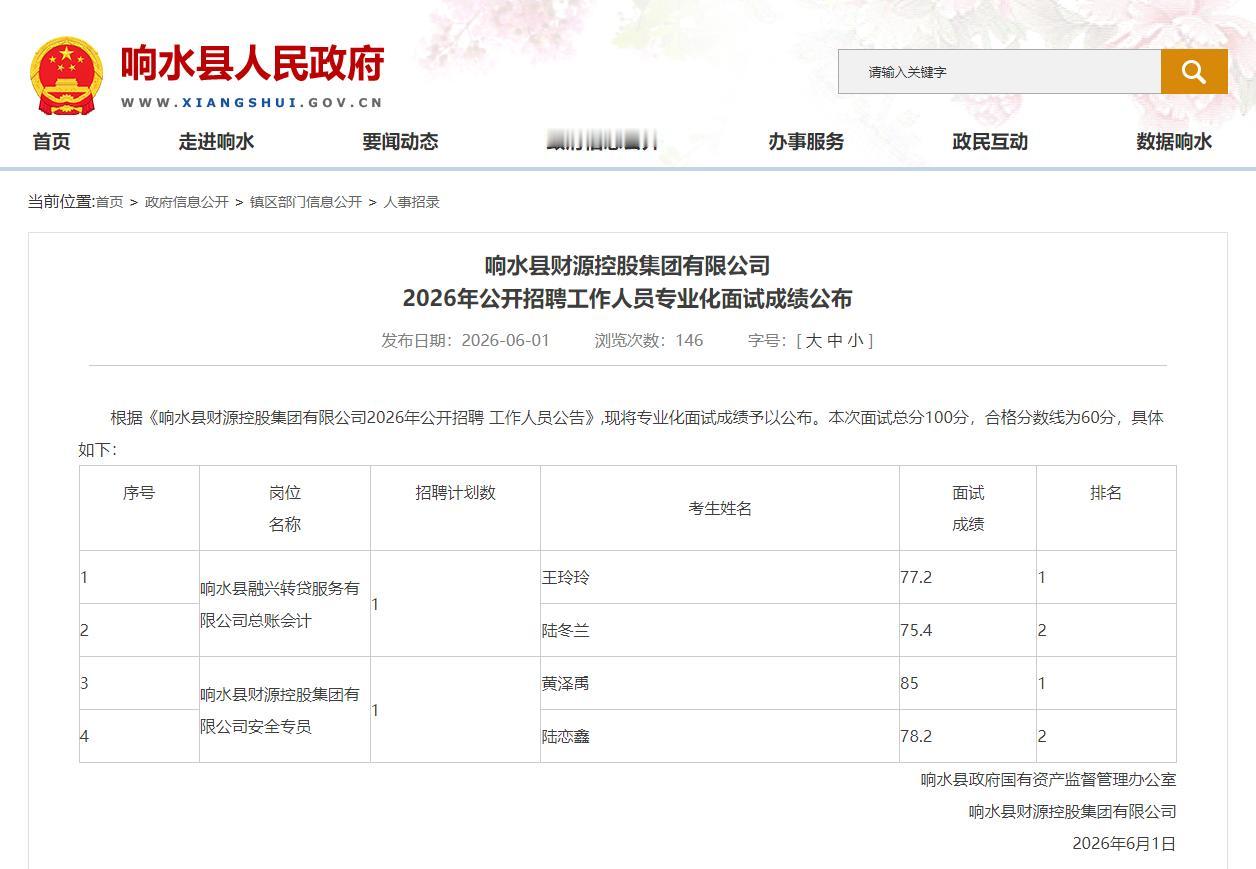Click the view count 146
This screenshot has width=1256, height=869.
point(689,340)
